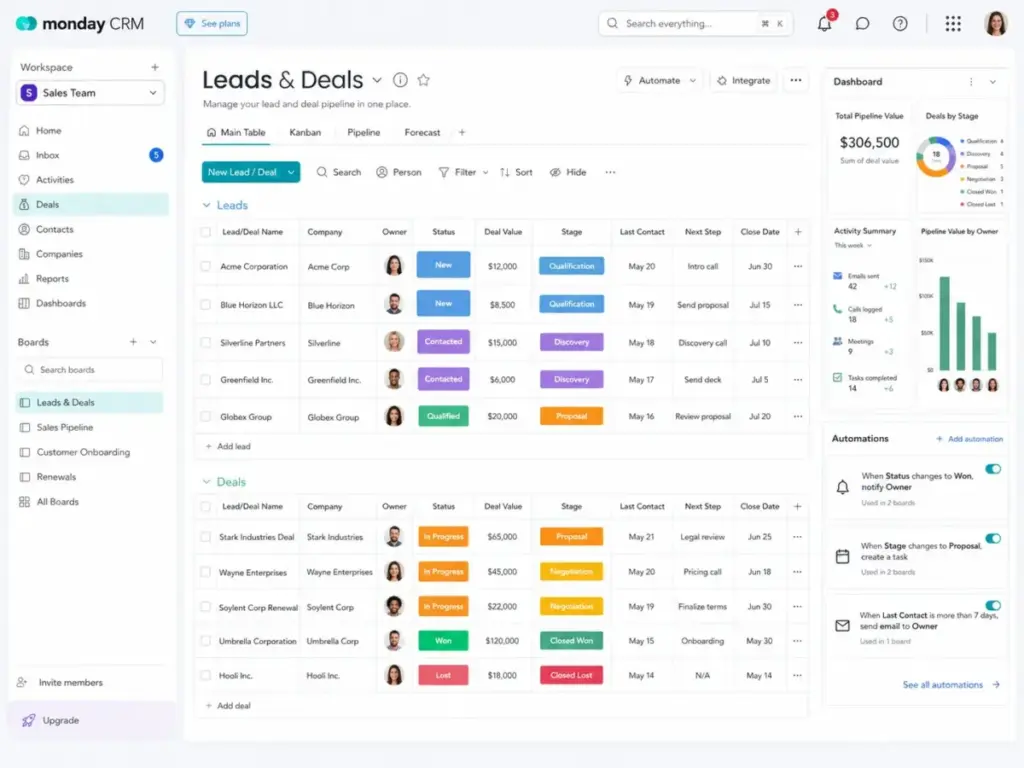The image size is (1024, 768).
Task: Open the notifications bell
Action: point(824,24)
